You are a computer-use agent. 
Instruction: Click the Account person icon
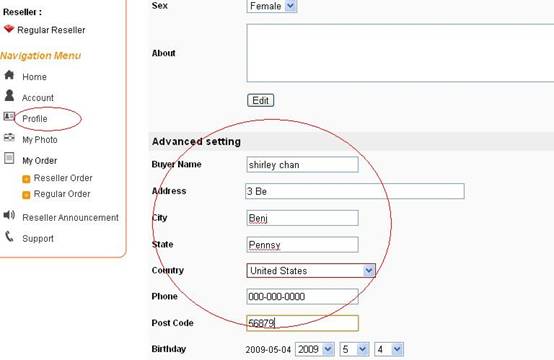pyautogui.click(x=9, y=95)
